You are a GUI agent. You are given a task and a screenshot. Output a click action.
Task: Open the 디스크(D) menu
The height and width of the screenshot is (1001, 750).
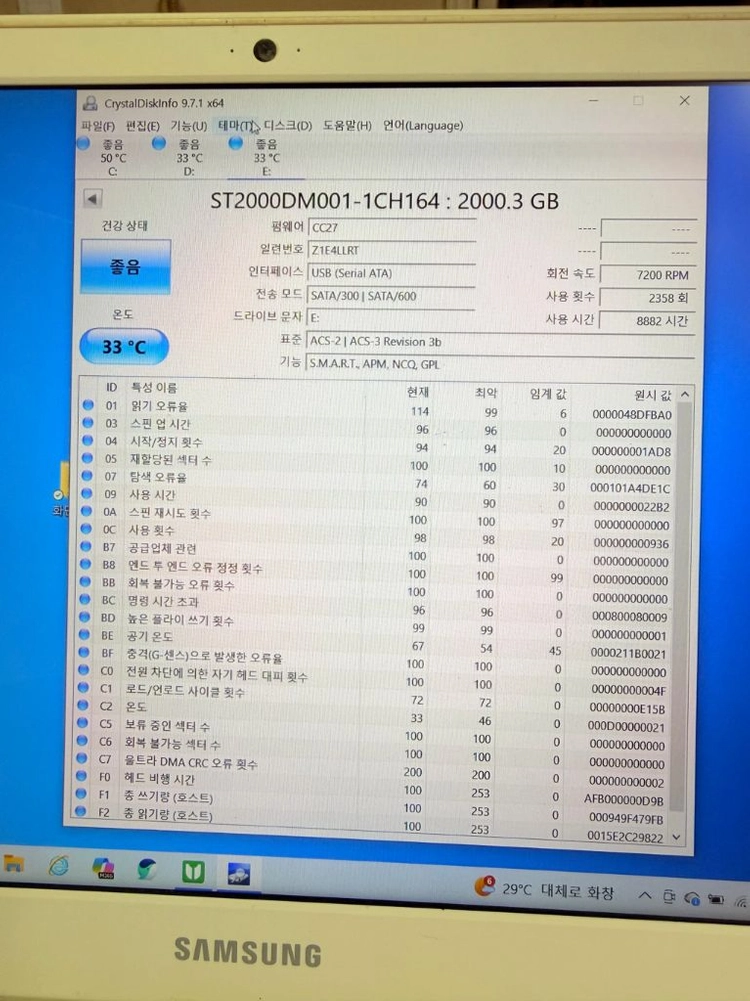coord(288,125)
